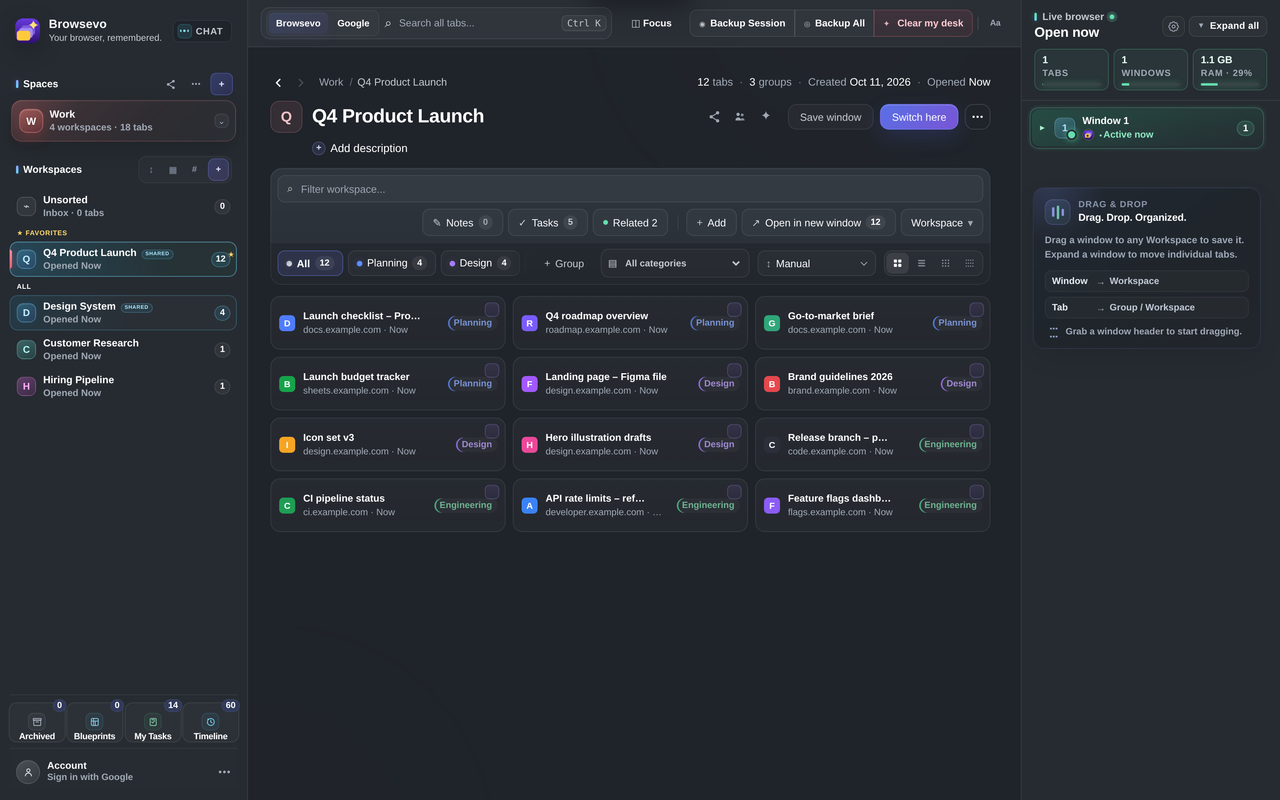Click the sparkle AI icon in workspace header
The height and width of the screenshot is (800, 1280).
click(x=766, y=116)
